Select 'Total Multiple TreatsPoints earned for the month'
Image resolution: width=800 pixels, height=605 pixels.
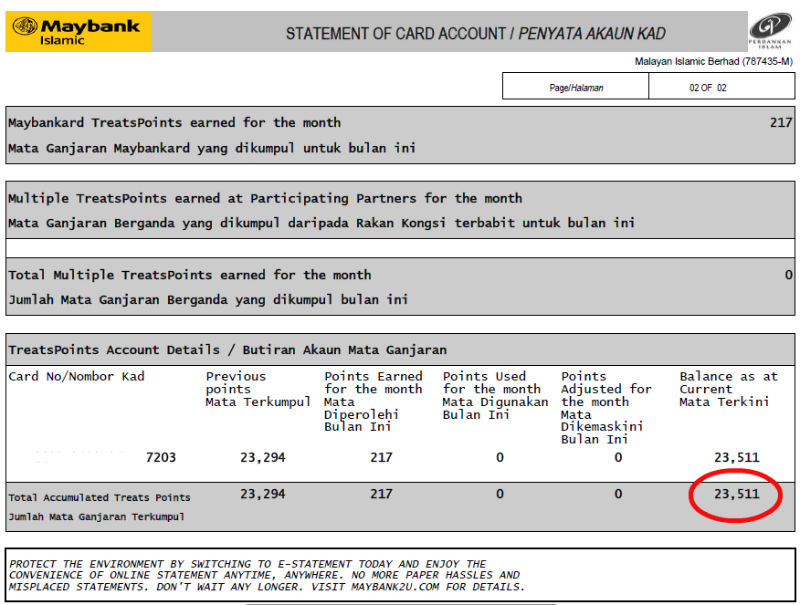(x=190, y=275)
